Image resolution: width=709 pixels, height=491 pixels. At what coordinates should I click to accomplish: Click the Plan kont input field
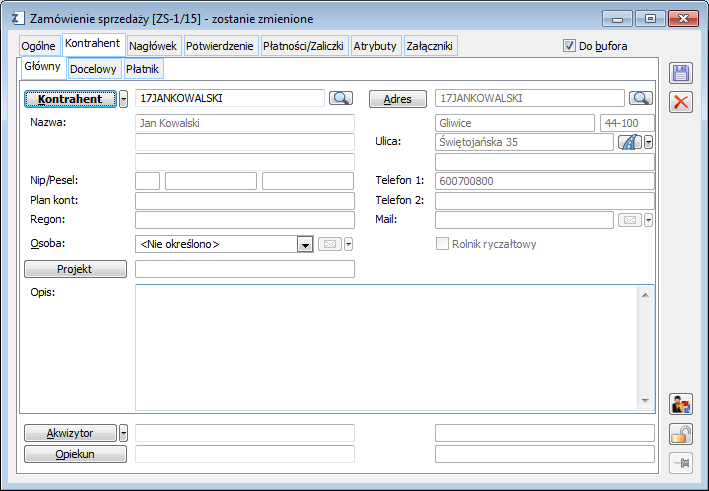click(x=245, y=201)
